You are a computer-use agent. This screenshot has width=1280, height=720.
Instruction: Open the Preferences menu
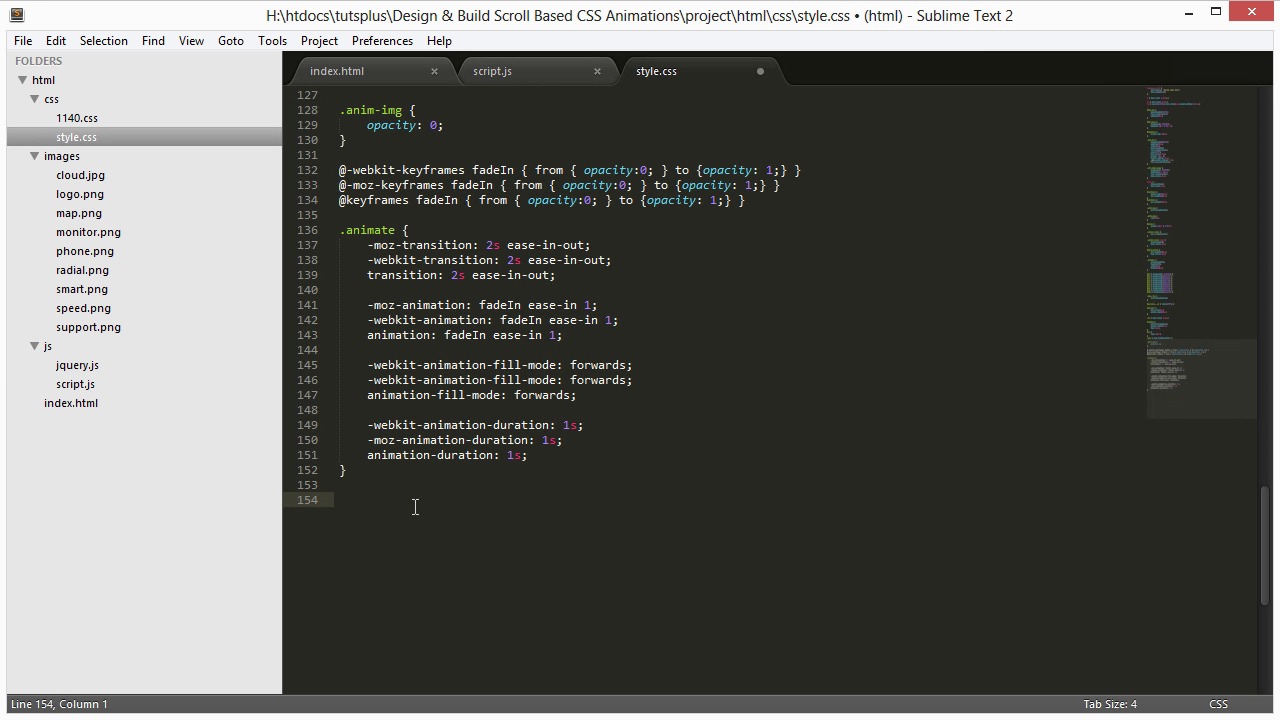pyautogui.click(x=382, y=41)
